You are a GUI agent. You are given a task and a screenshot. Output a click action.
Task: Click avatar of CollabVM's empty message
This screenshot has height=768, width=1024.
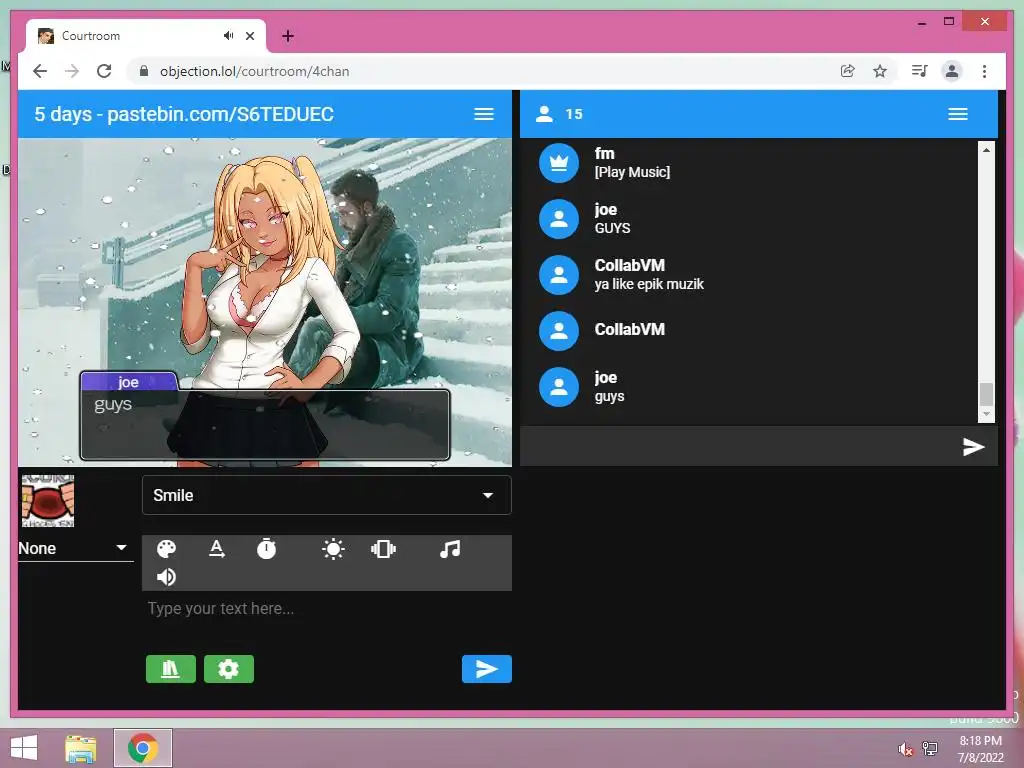[x=559, y=330]
